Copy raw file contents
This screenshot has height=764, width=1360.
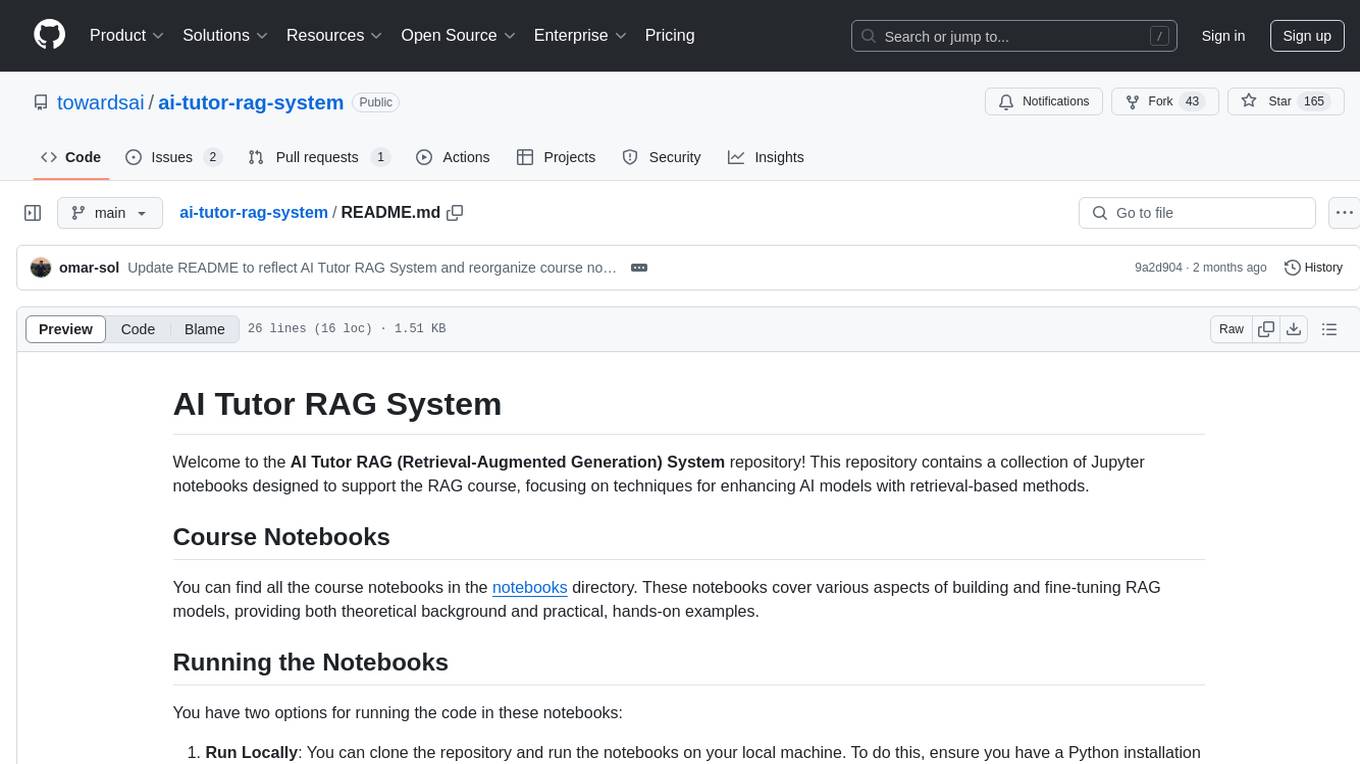[1266, 329]
